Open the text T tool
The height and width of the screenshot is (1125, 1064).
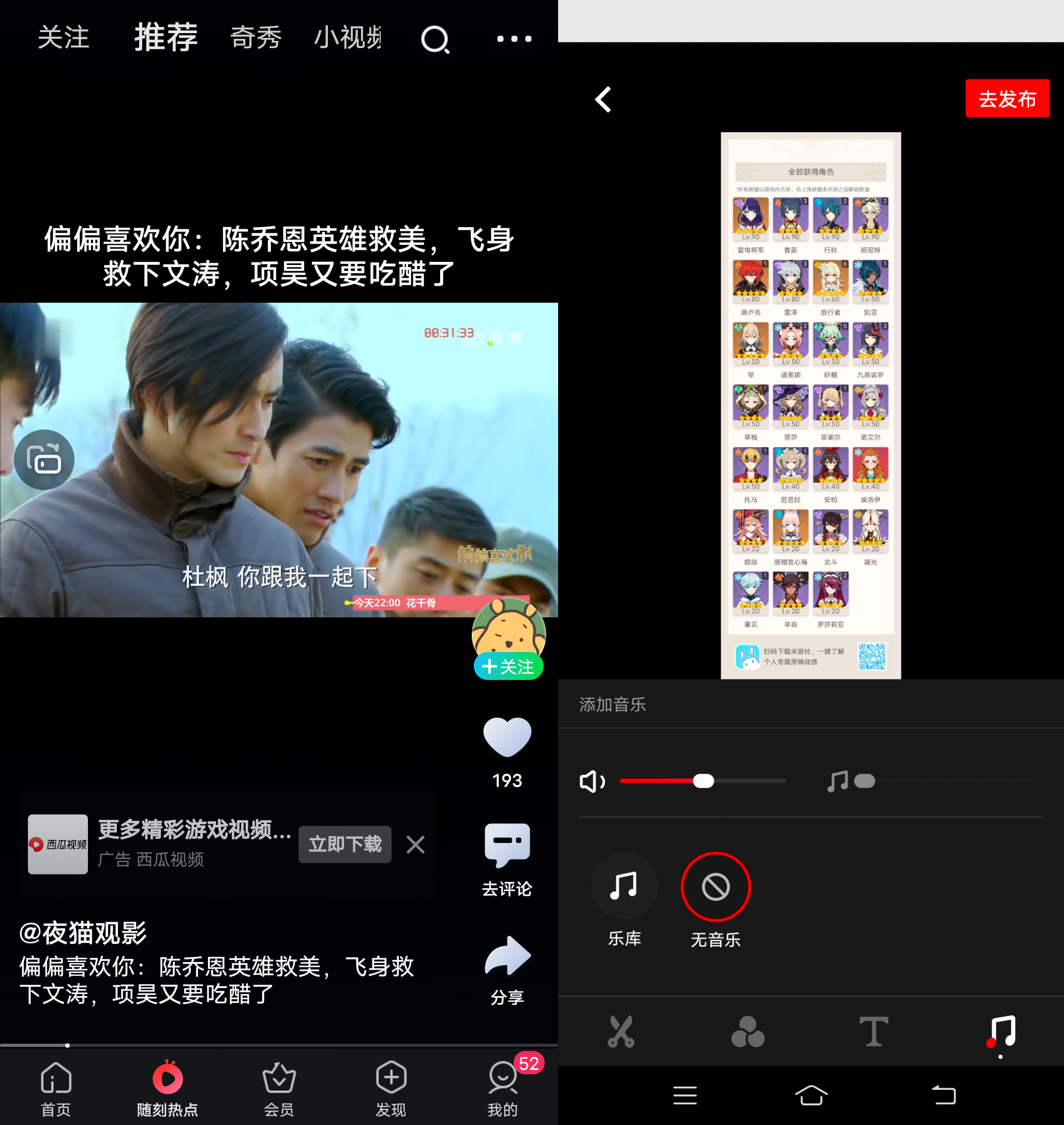[874, 1031]
